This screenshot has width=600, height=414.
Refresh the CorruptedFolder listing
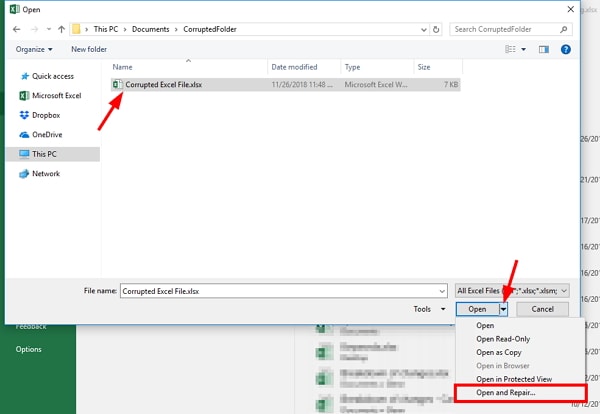click(x=436, y=29)
